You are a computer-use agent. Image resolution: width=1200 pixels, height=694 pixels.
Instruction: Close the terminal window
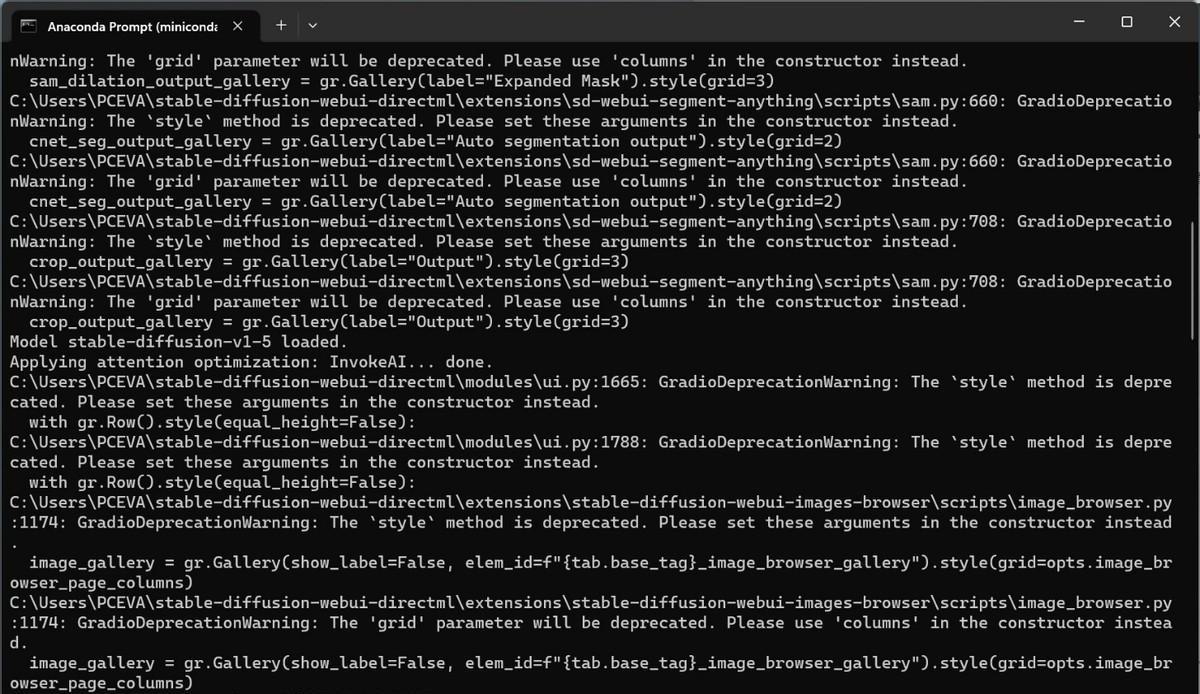point(1174,22)
